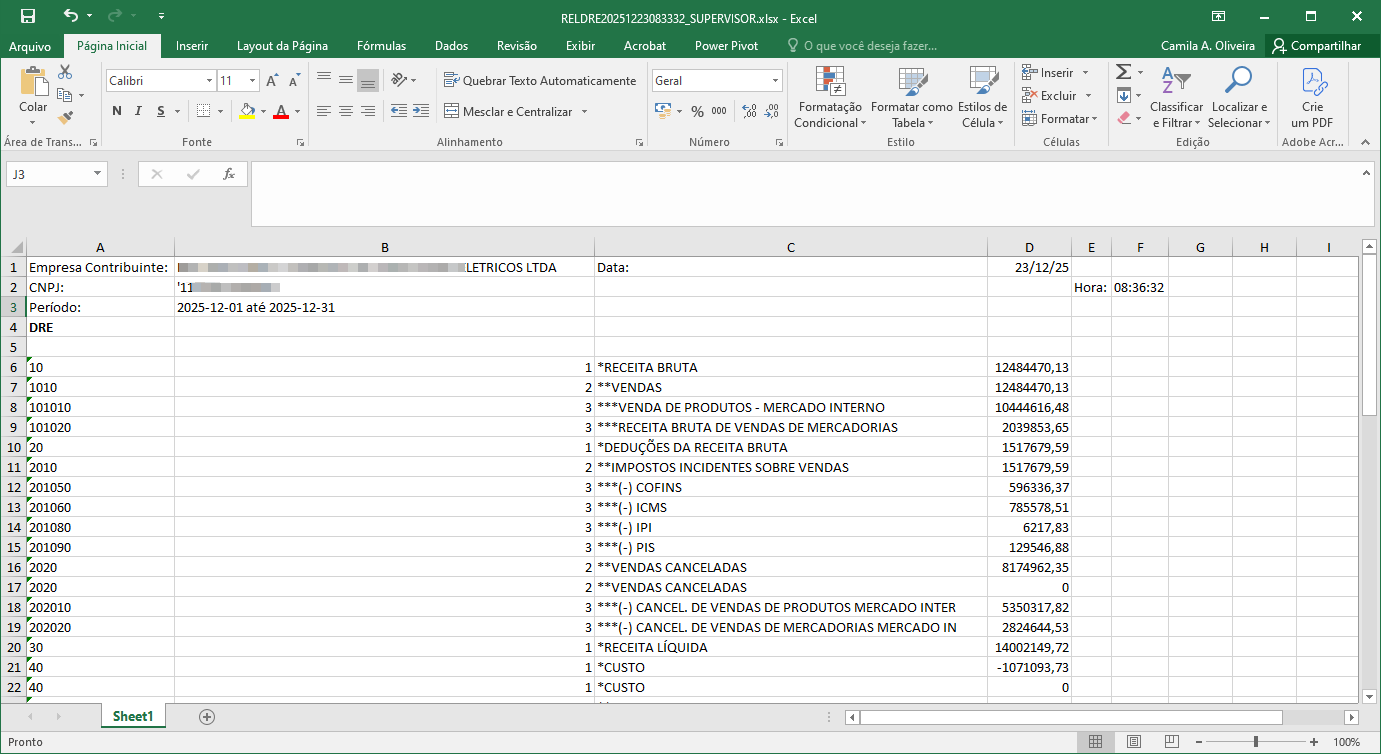Click the Compartilhar button
The width and height of the screenshot is (1381, 754).
[1317, 46]
